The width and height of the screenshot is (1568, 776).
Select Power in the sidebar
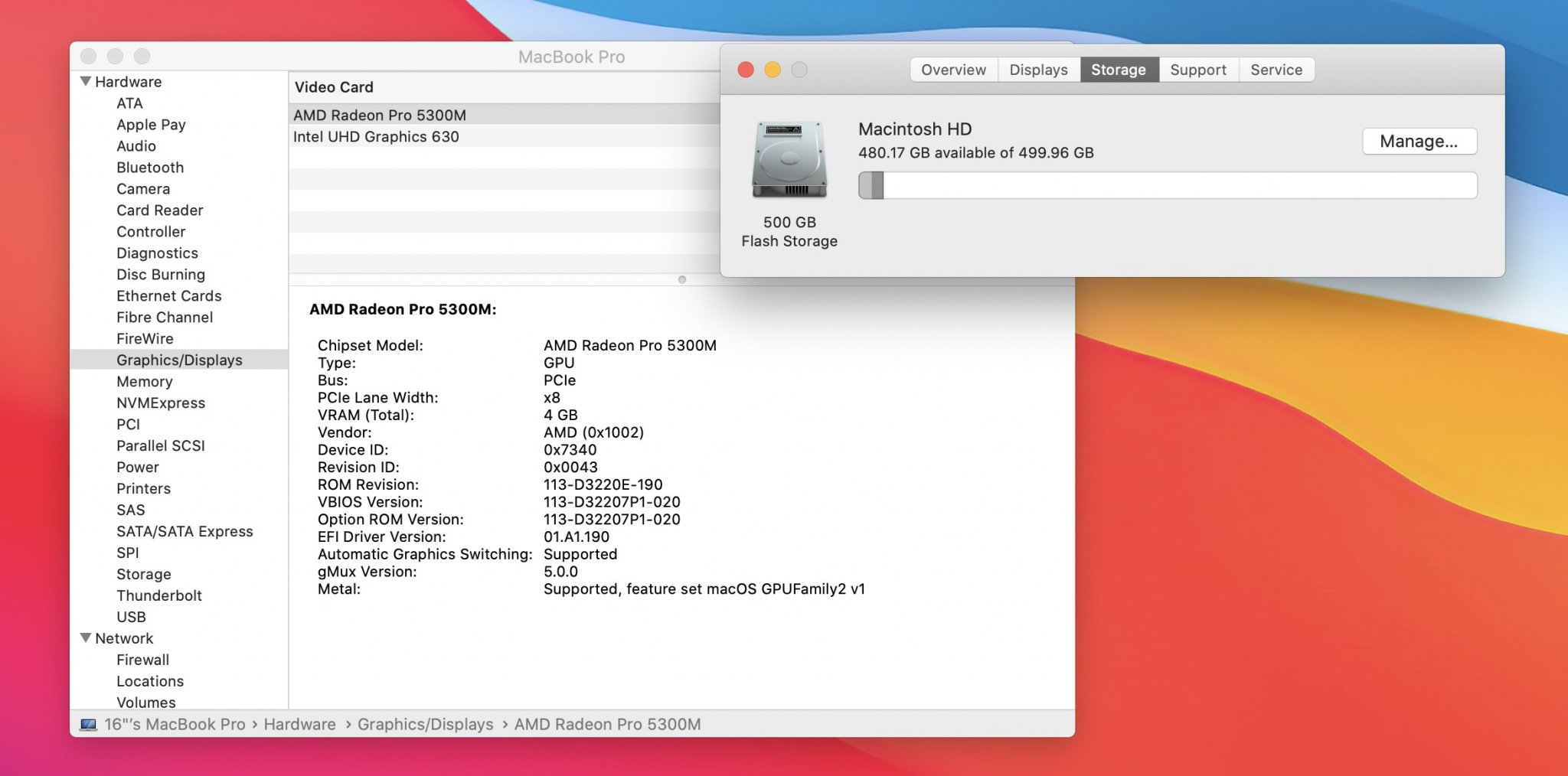coord(138,468)
